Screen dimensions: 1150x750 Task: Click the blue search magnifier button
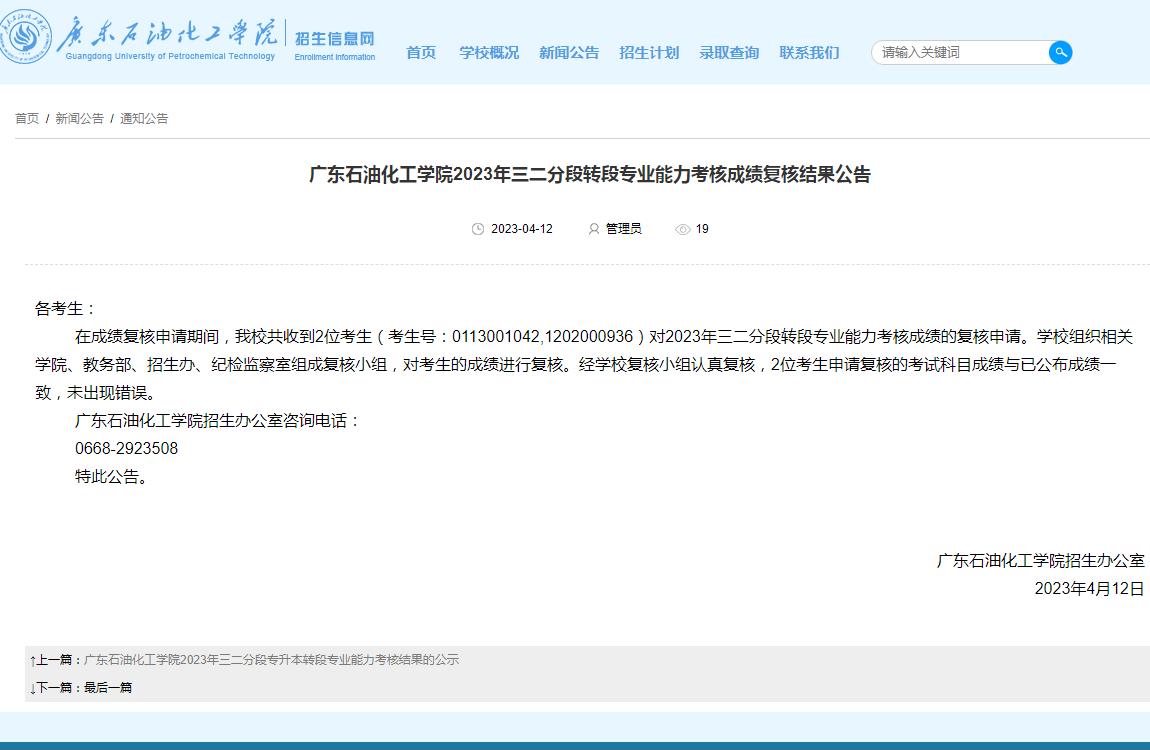(1060, 52)
